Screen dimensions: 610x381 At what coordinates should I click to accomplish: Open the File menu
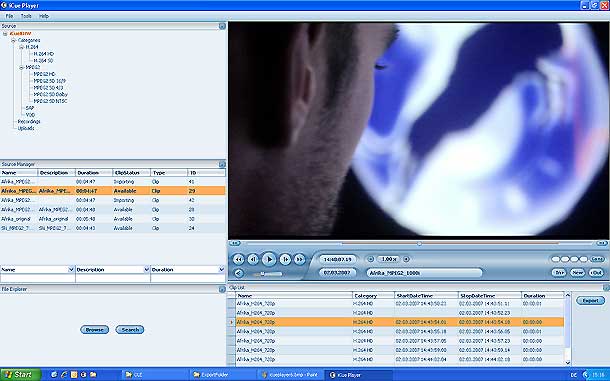click(x=9, y=16)
